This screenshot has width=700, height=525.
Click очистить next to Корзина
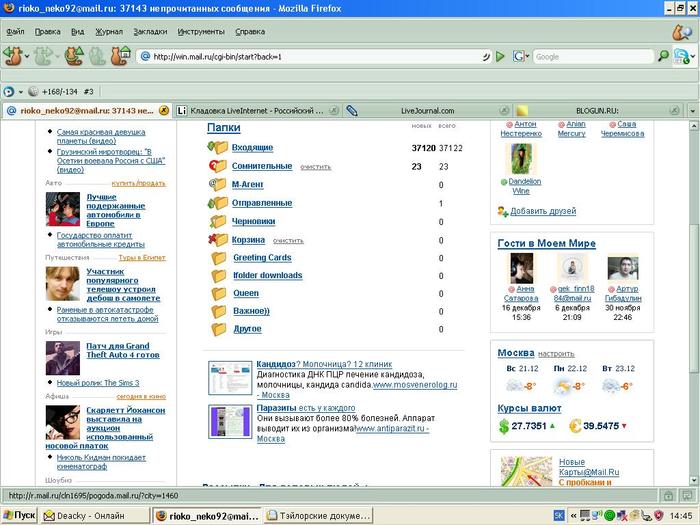point(288,241)
